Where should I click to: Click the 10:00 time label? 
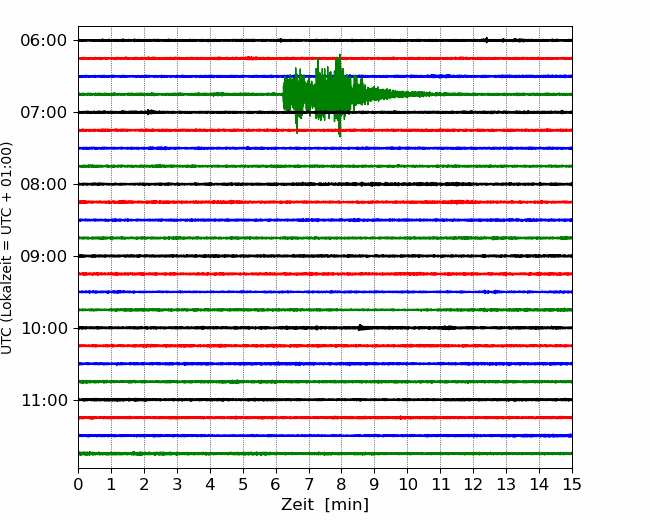coord(44,328)
